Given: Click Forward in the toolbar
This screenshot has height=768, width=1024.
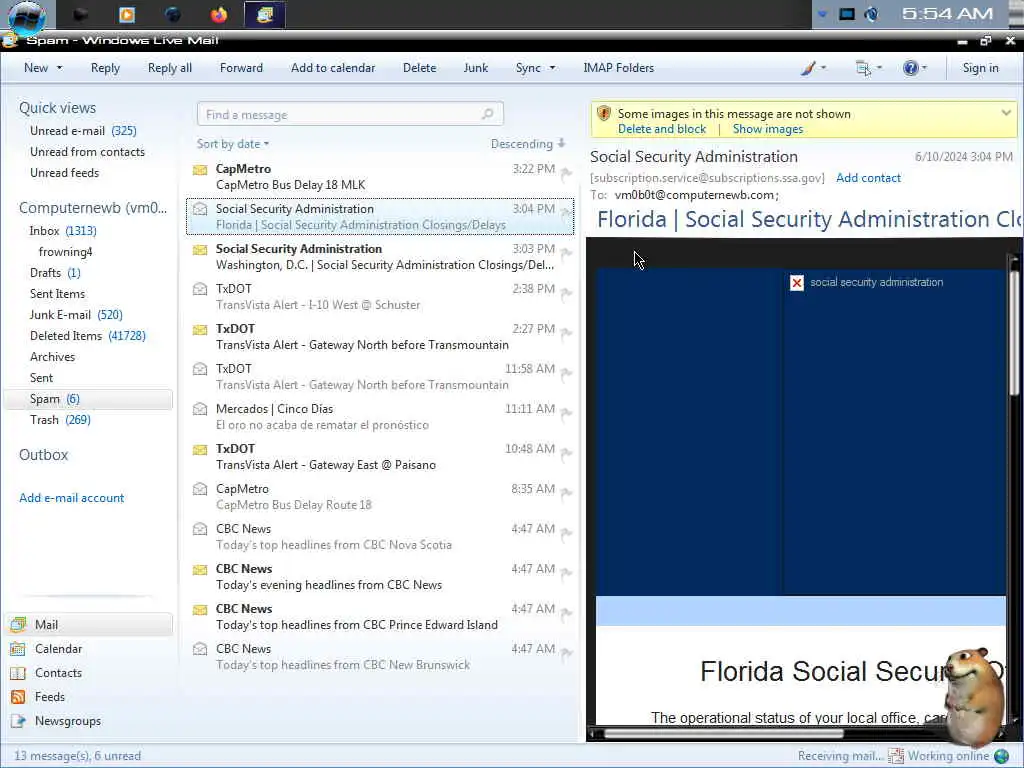Looking at the screenshot, I should (x=241, y=68).
